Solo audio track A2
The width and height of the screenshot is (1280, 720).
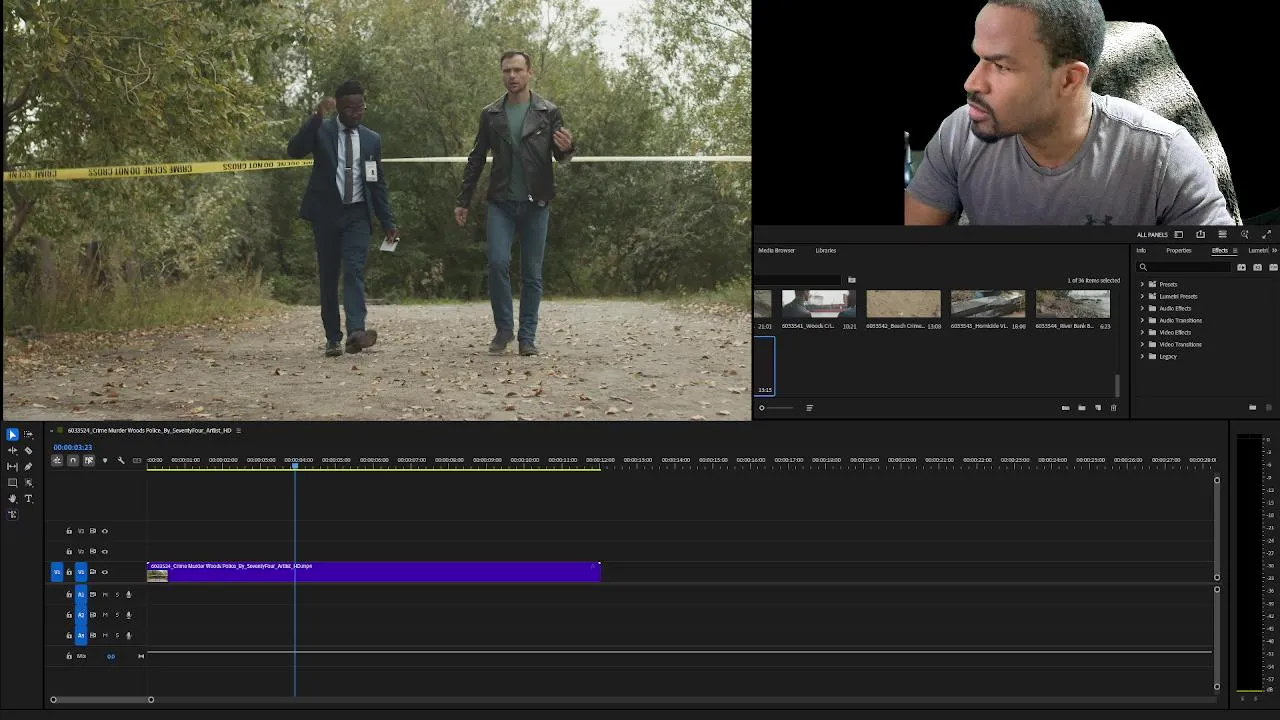(117, 615)
